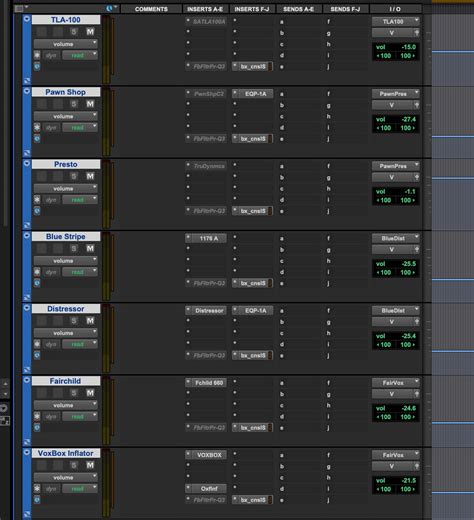Click the vol -27.4 field on Pawn Shop track

click(396, 119)
